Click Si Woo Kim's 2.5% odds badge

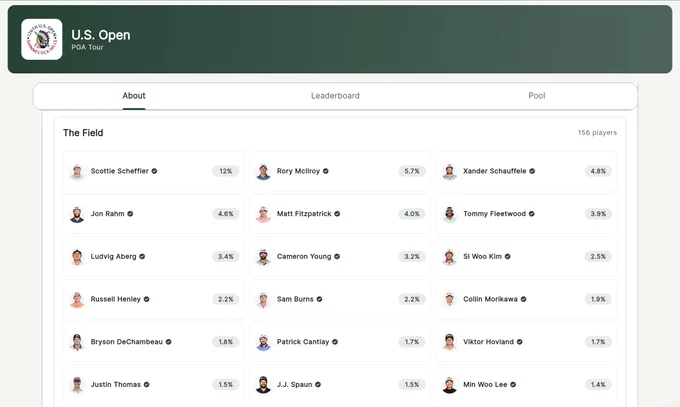tap(598, 256)
